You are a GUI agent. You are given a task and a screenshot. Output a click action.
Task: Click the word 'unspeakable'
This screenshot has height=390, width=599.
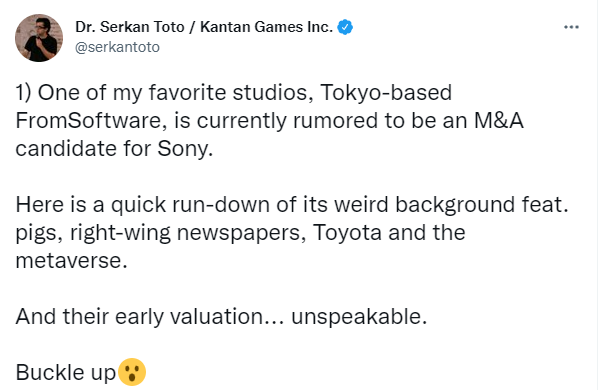356,317
